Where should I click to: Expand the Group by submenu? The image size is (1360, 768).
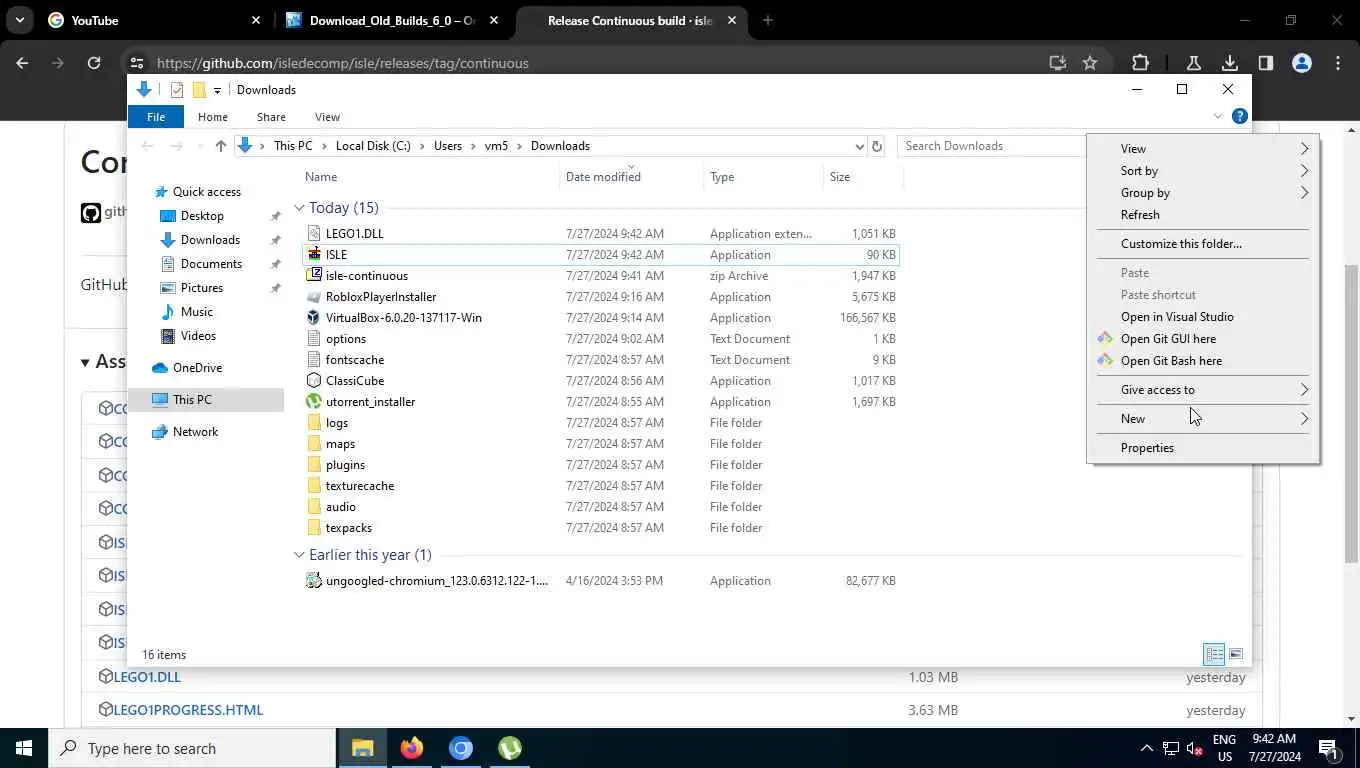coord(1203,193)
